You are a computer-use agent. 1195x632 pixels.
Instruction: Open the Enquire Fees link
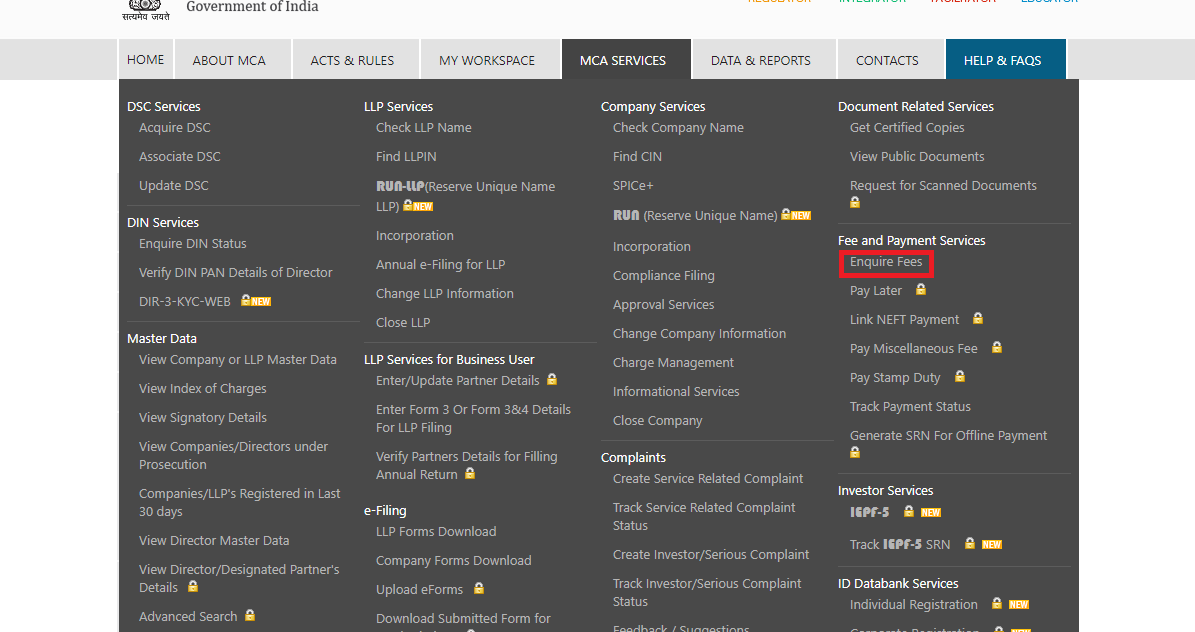(886, 262)
